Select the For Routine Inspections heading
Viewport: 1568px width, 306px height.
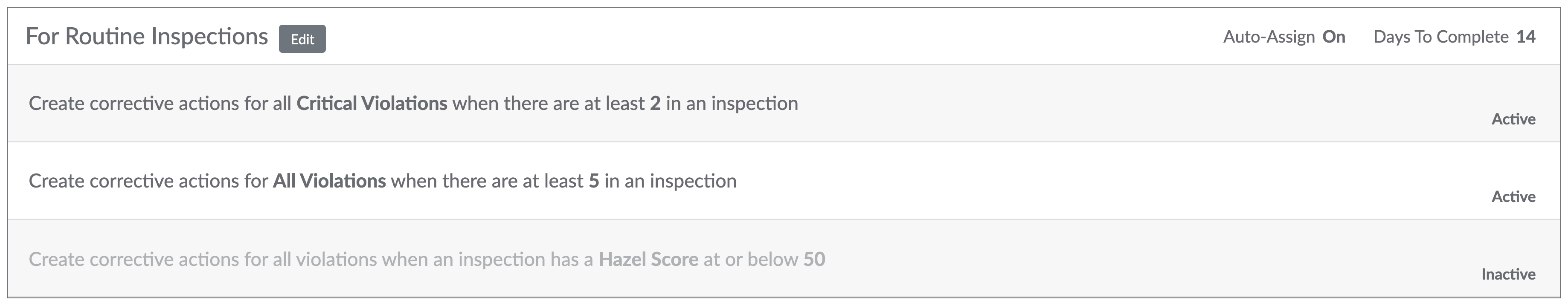[x=147, y=37]
